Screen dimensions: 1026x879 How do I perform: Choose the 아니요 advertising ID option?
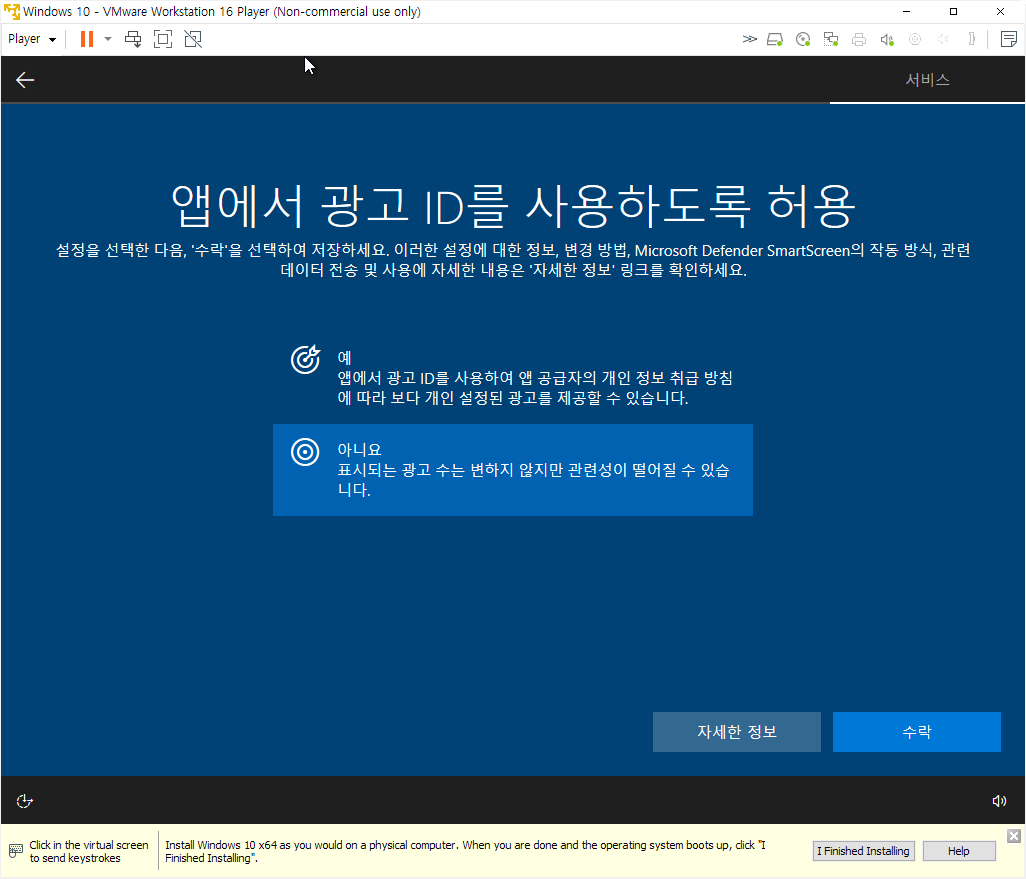tap(512, 470)
